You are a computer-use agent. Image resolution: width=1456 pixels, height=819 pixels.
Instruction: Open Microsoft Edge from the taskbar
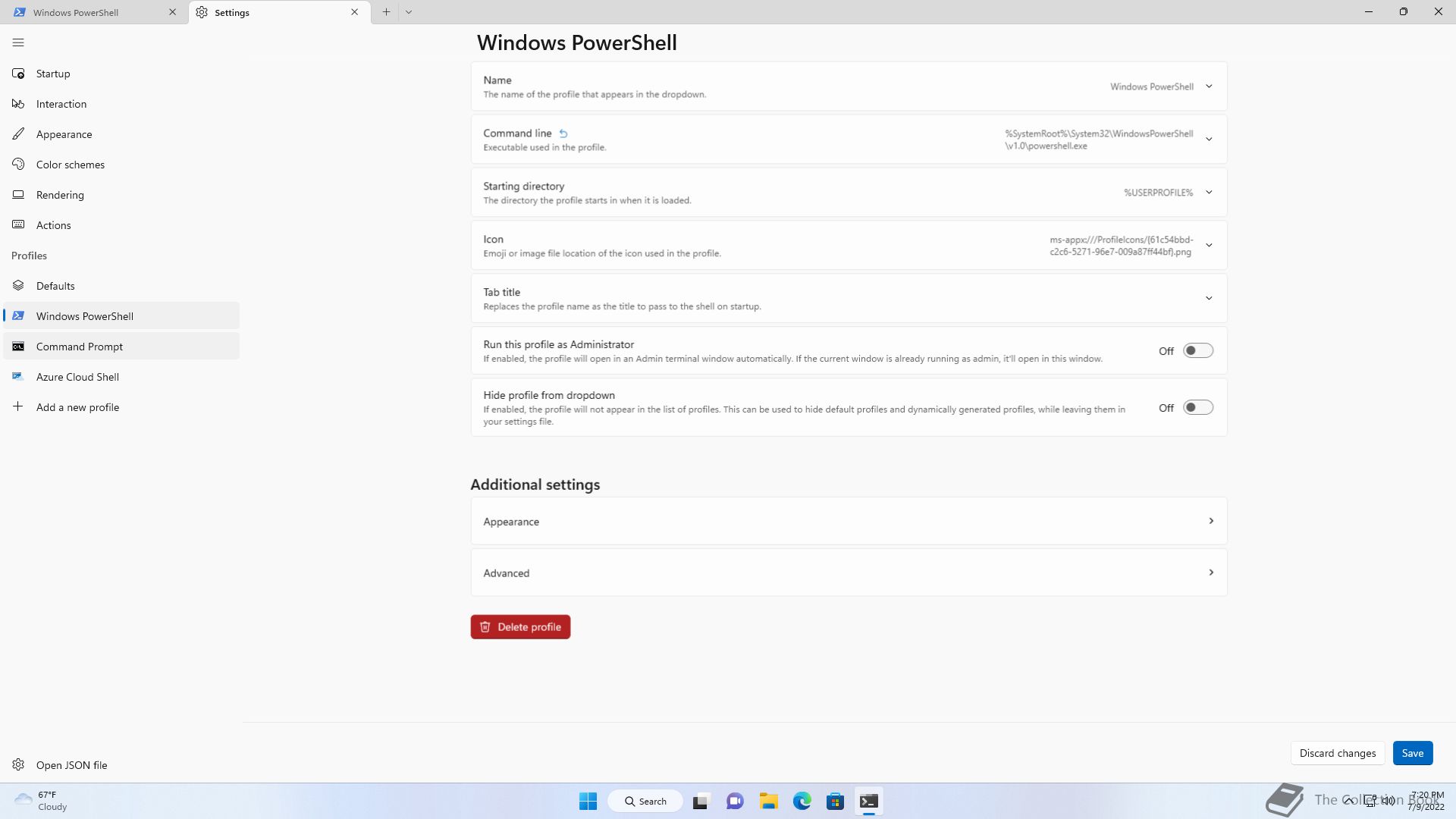(802, 801)
